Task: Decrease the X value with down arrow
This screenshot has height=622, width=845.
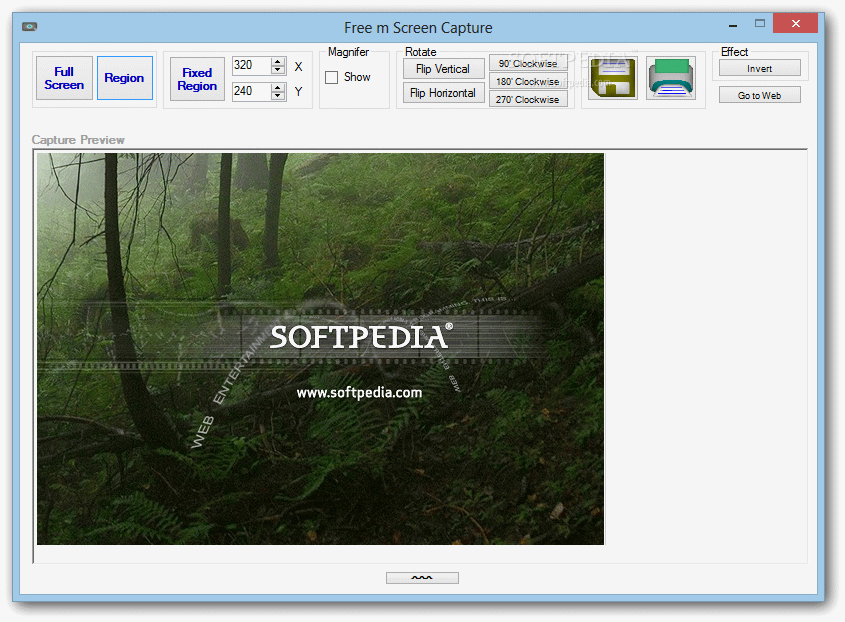Action: click(x=278, y=70)
